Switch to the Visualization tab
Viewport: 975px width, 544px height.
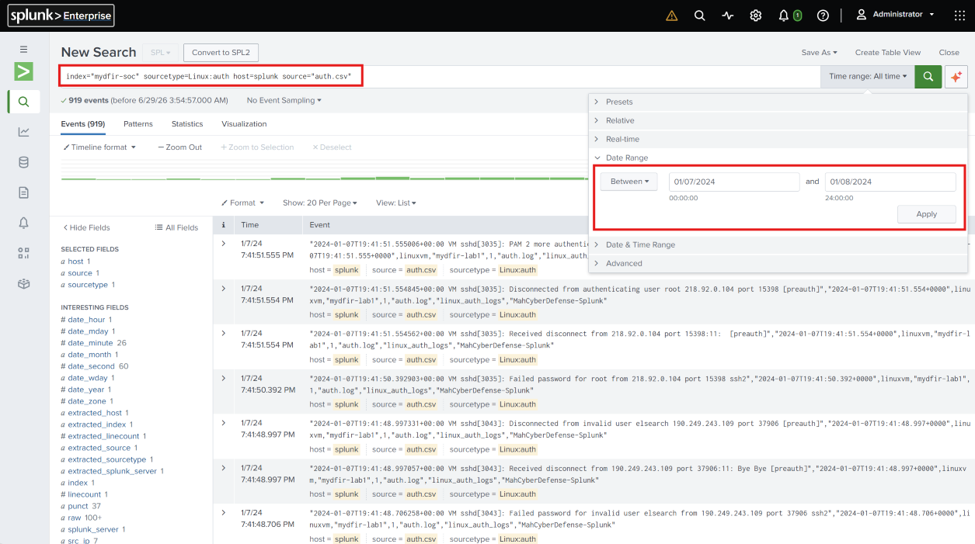coord(244,124)
